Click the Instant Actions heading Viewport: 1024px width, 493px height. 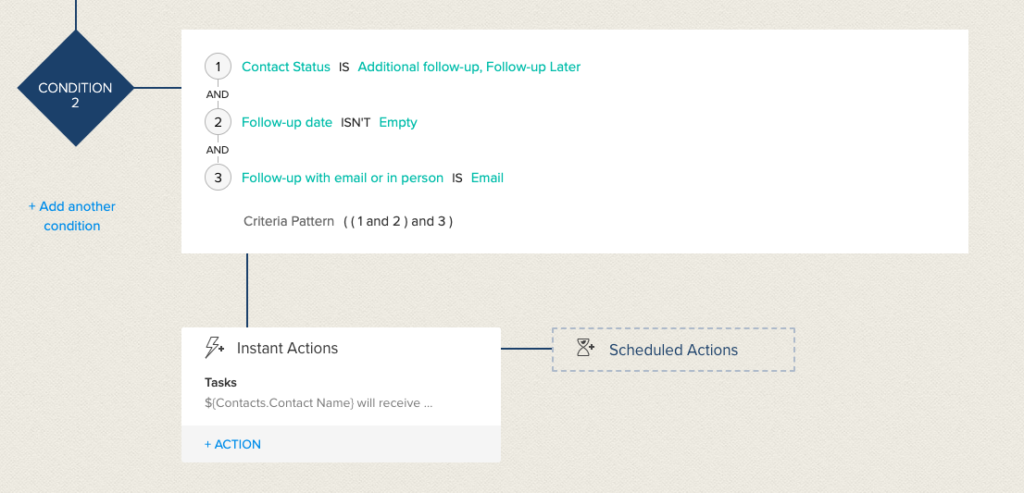click(x=287, y=348)
